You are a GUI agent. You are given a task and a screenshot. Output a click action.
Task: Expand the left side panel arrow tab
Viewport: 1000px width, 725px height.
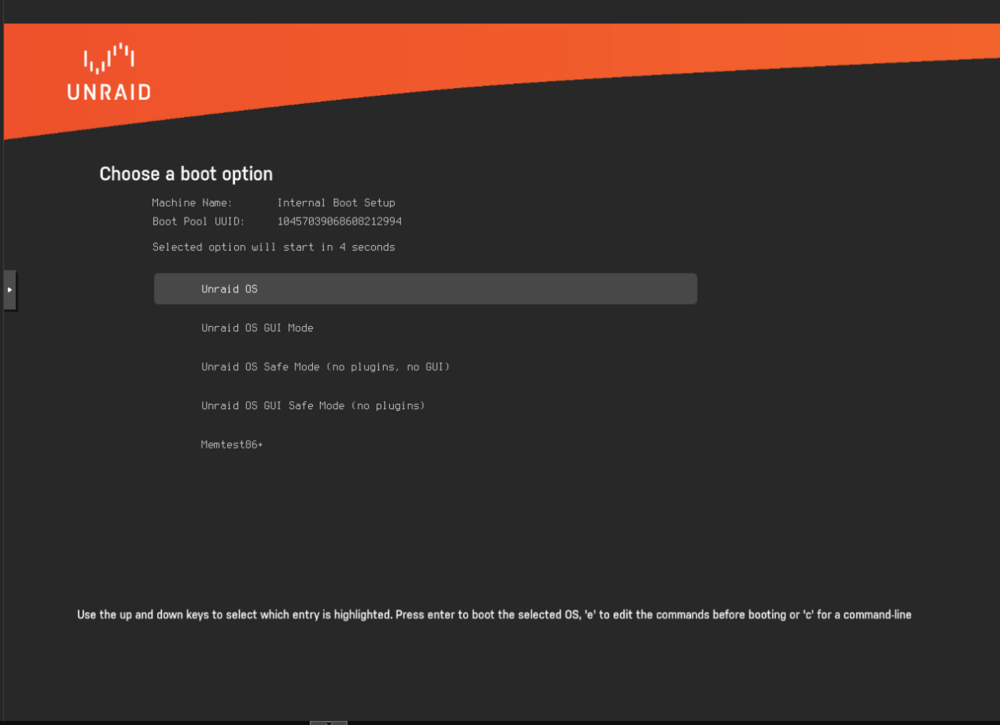[10, 290]
